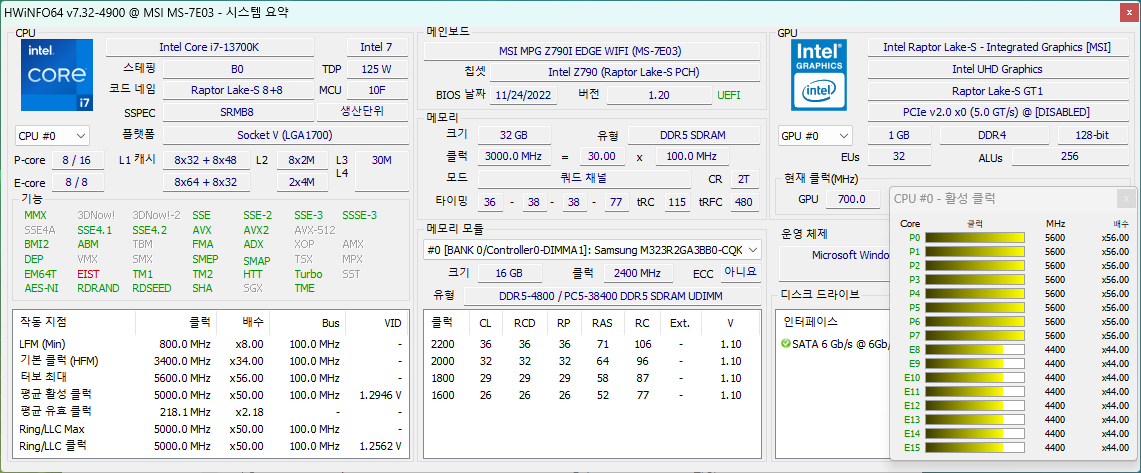The width and height of the screenshot is (1141, 473).
Task: Click the 터보 최대 operating point row
Action: pos(211,378)
